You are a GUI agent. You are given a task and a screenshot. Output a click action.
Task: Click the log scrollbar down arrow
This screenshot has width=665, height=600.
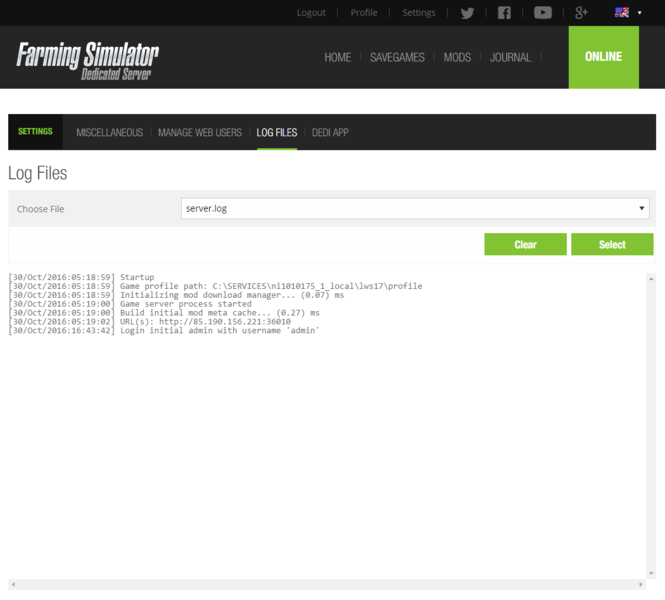click(x=651, y=574)
